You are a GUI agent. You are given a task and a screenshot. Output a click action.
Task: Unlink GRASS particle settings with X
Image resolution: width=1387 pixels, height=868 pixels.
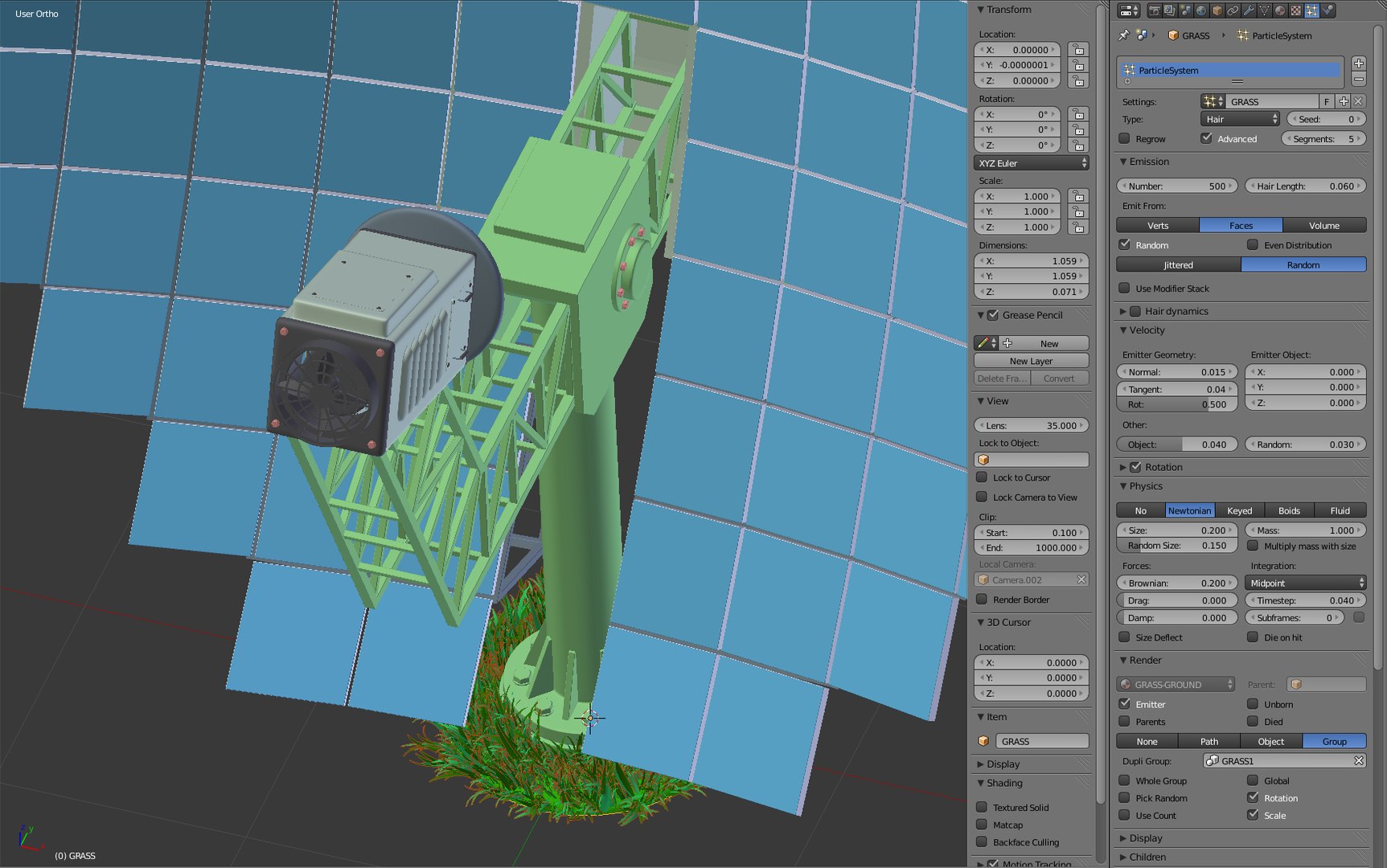point(1359,101)
